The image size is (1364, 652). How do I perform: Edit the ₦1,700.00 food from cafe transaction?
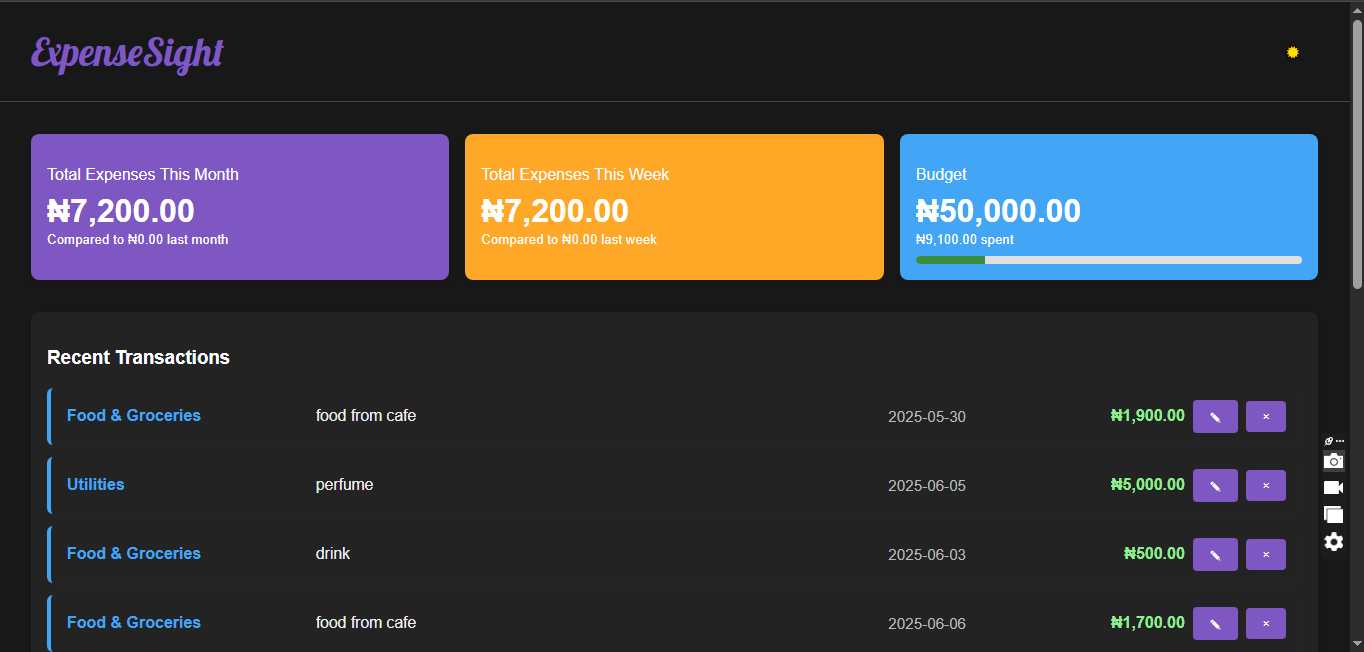[1215, 624]
